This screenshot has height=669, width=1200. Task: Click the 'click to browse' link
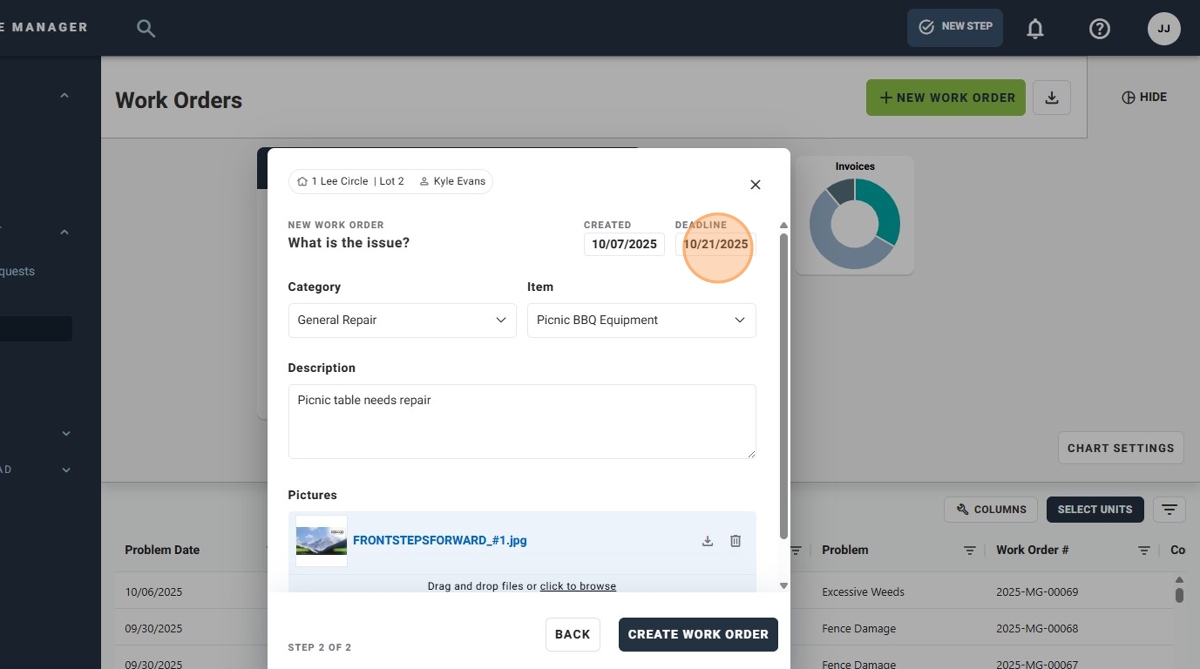coord(578,586)
